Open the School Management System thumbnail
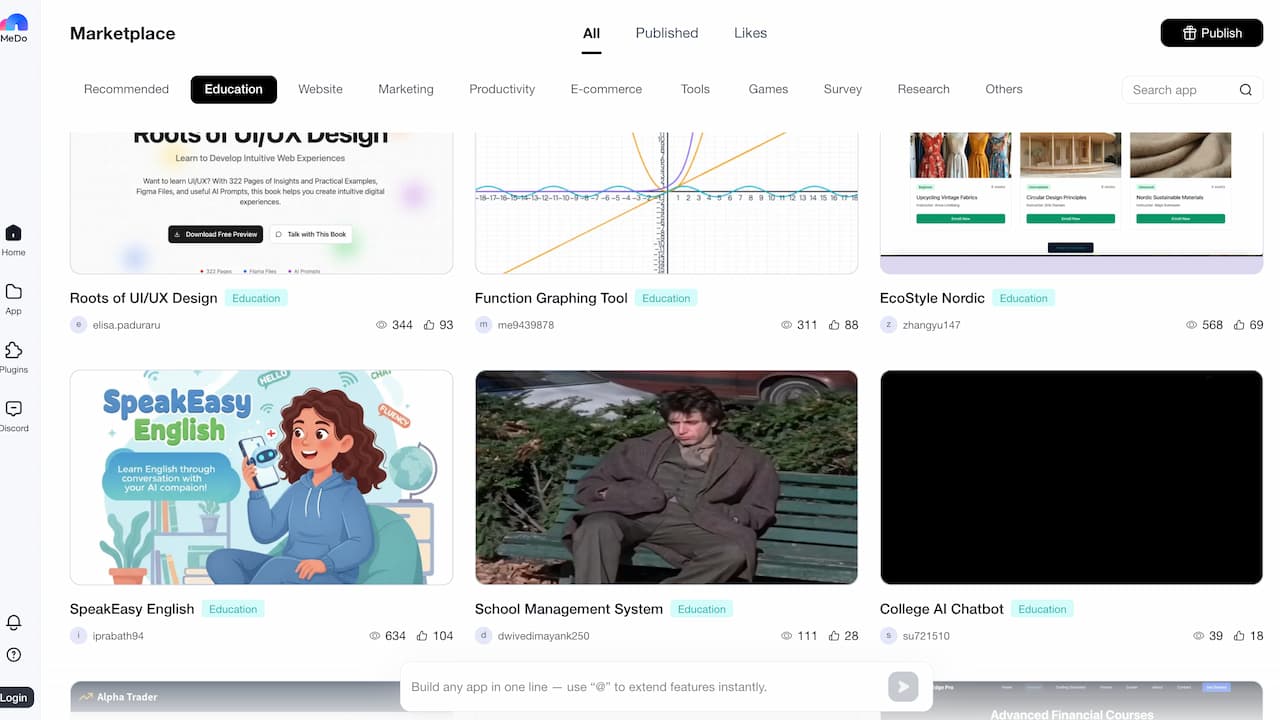This screenshot has height=720, width=1280. [666, 477]
